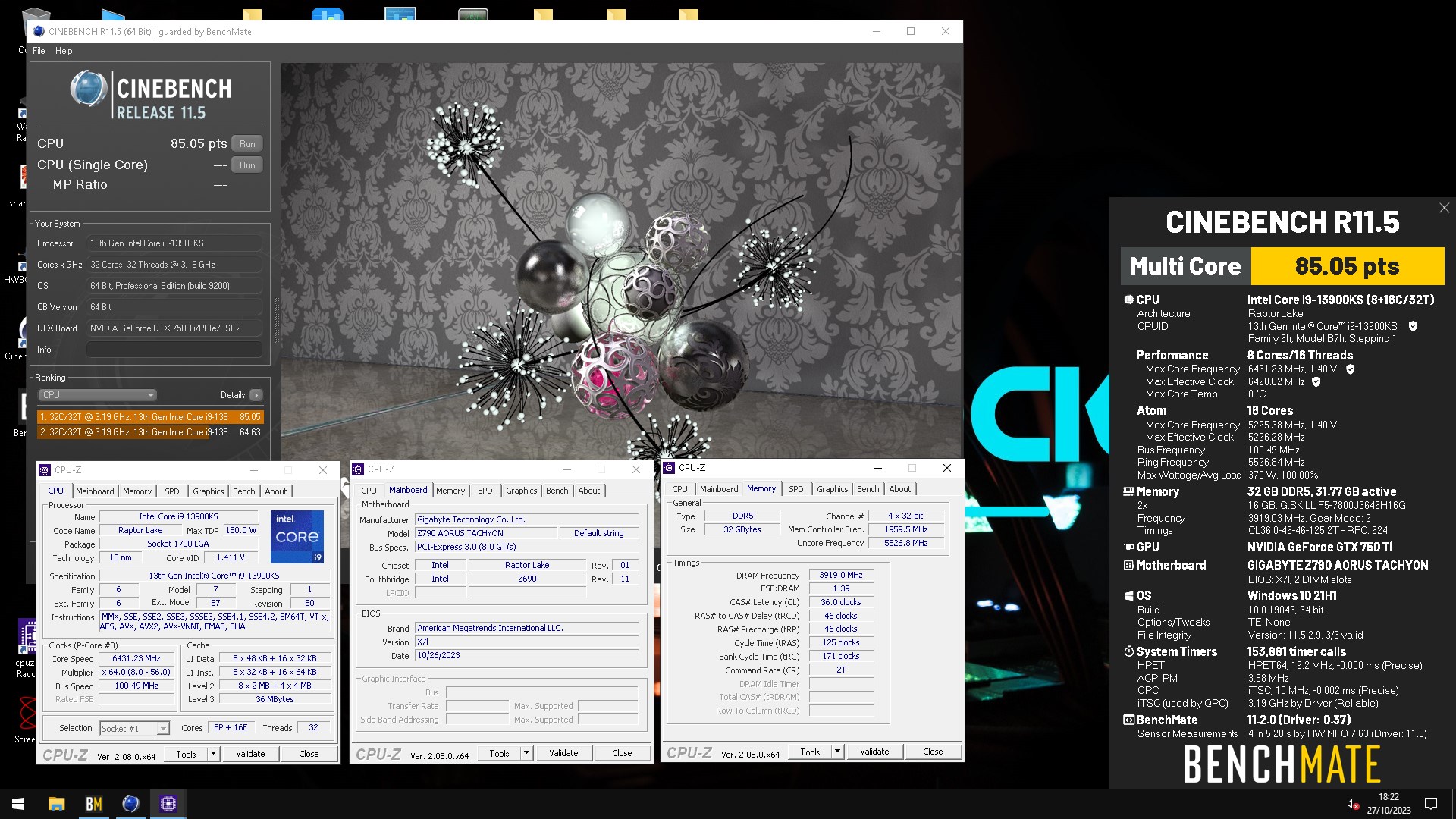Expand Socket #1 selection dropdown

[x=162, y=729]
